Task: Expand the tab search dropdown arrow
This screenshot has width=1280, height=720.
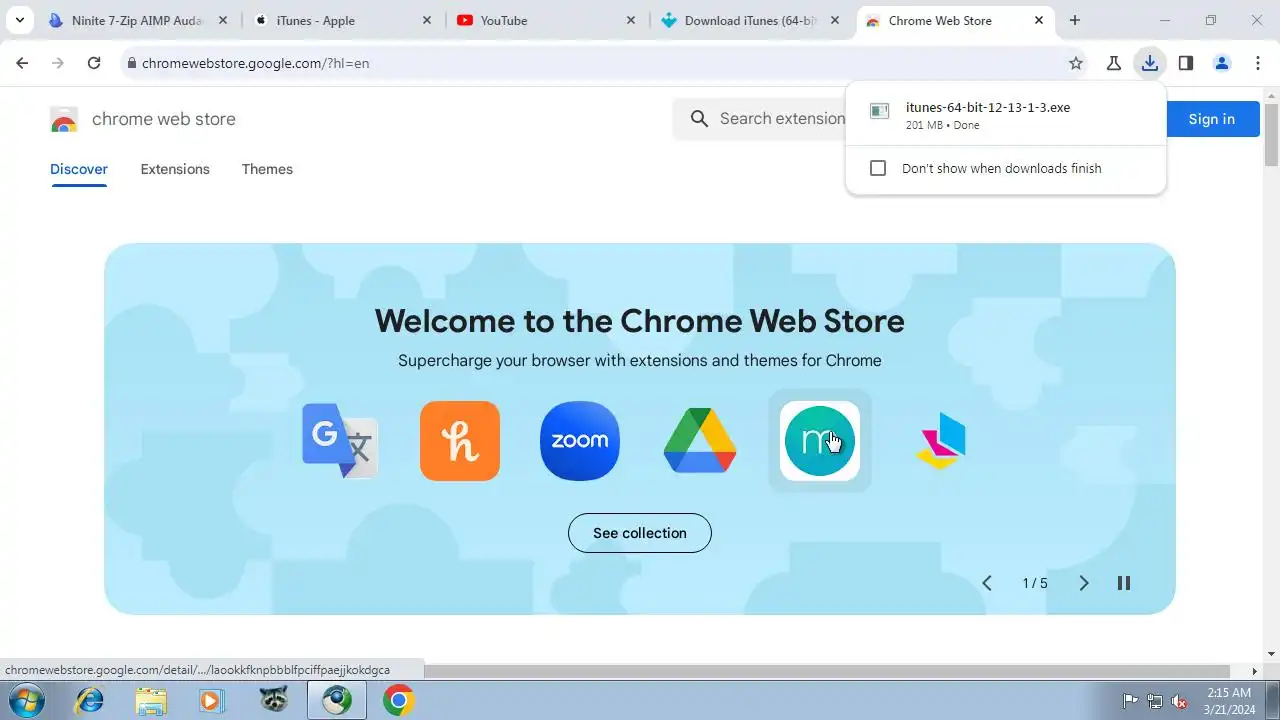Action: click(19, 20)
